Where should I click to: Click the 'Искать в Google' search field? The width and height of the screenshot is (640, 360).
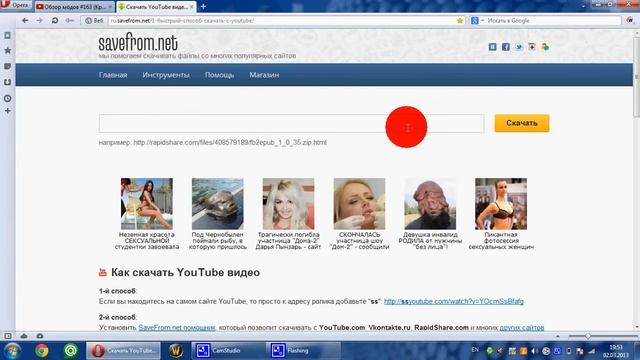click(x=553, y=20)
